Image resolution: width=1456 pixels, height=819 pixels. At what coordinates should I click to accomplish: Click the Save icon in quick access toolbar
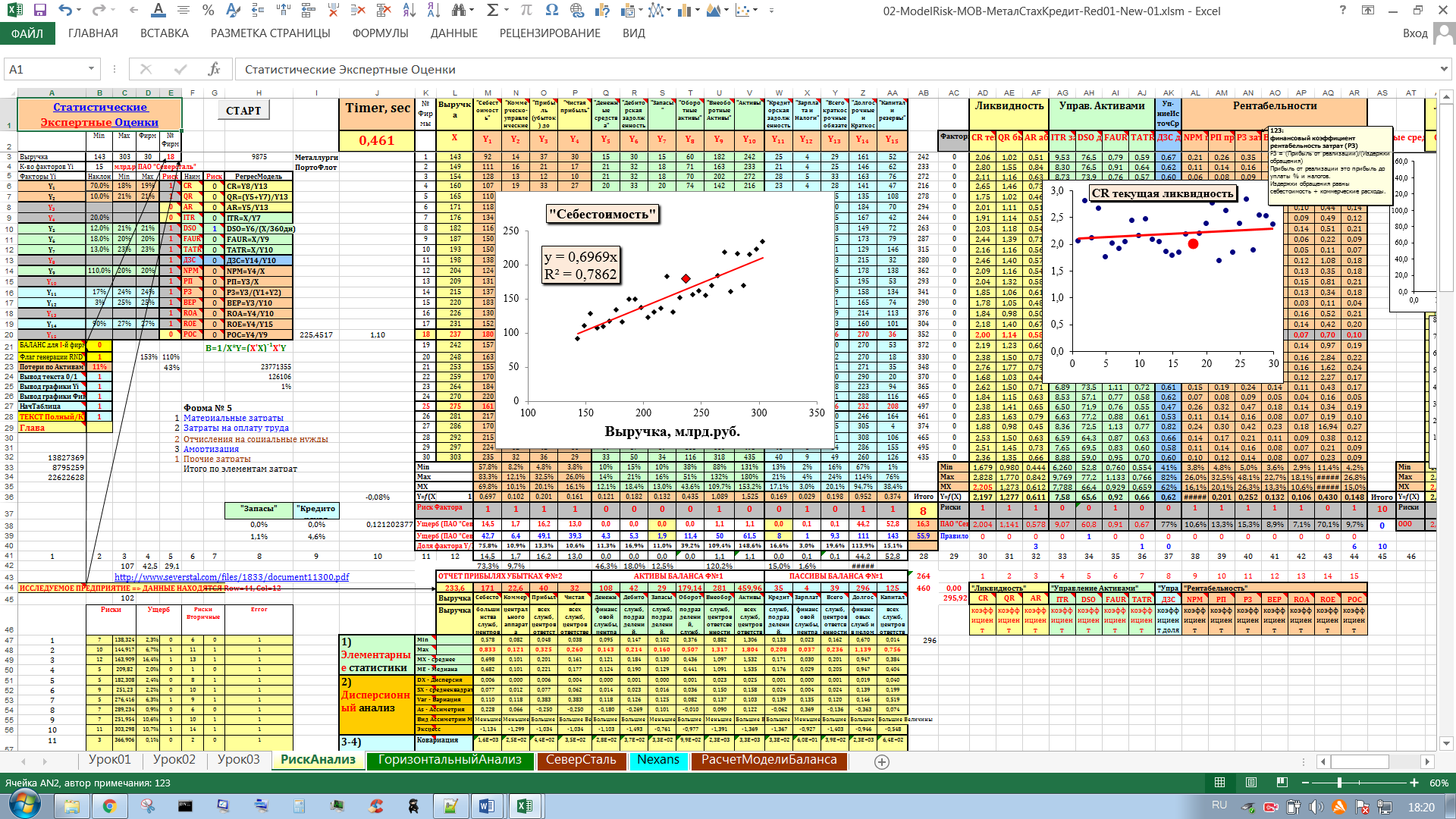(39, 11)
